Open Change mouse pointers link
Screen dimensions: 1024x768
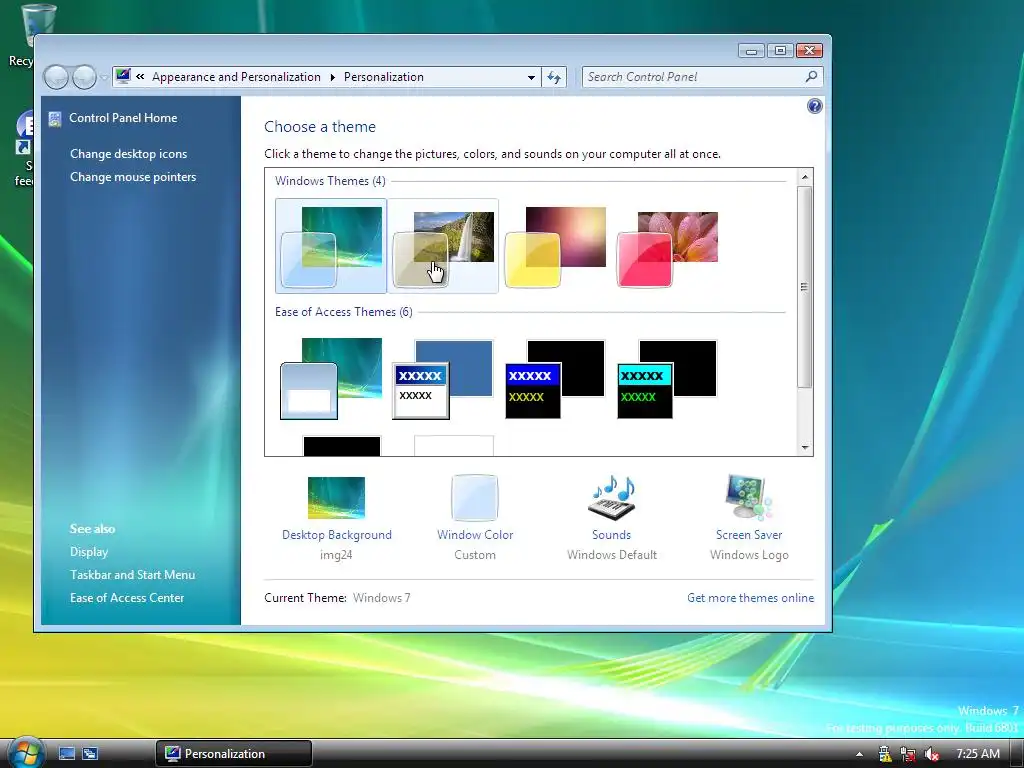pos(133,177)
